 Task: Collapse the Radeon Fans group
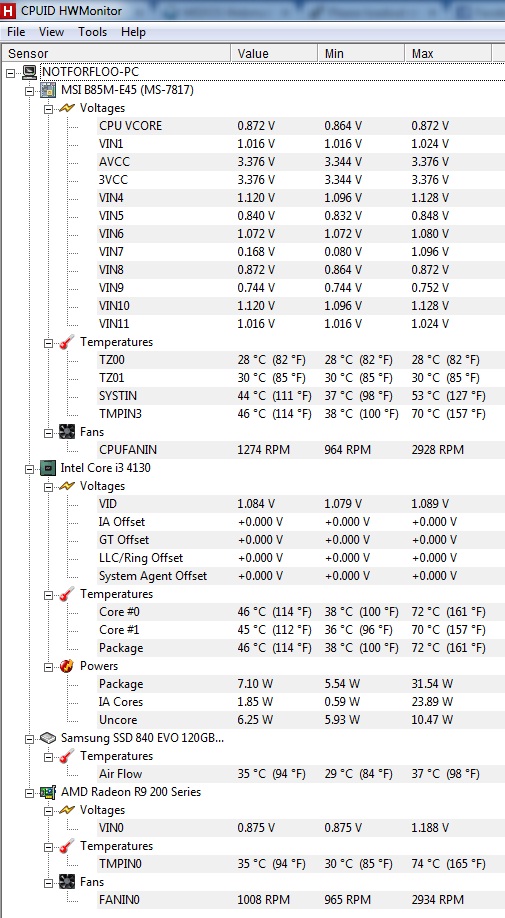coord(49,883)
